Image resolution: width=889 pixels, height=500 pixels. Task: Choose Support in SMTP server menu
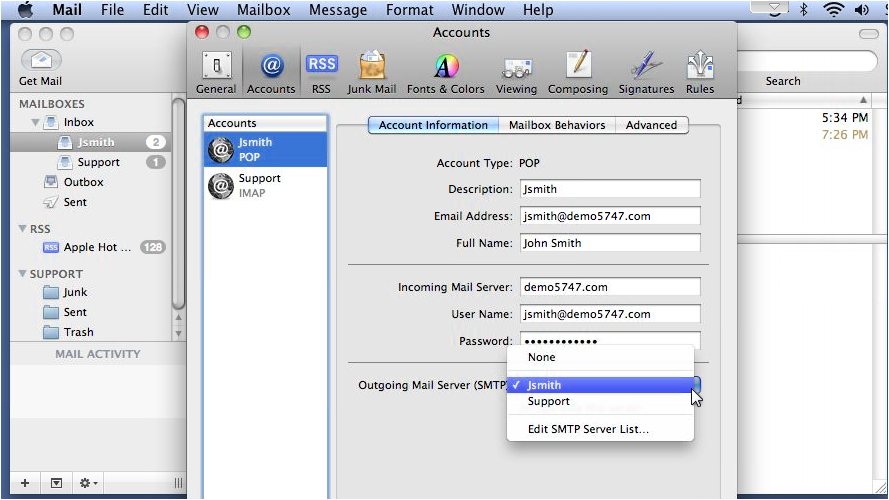pos(600,401)
